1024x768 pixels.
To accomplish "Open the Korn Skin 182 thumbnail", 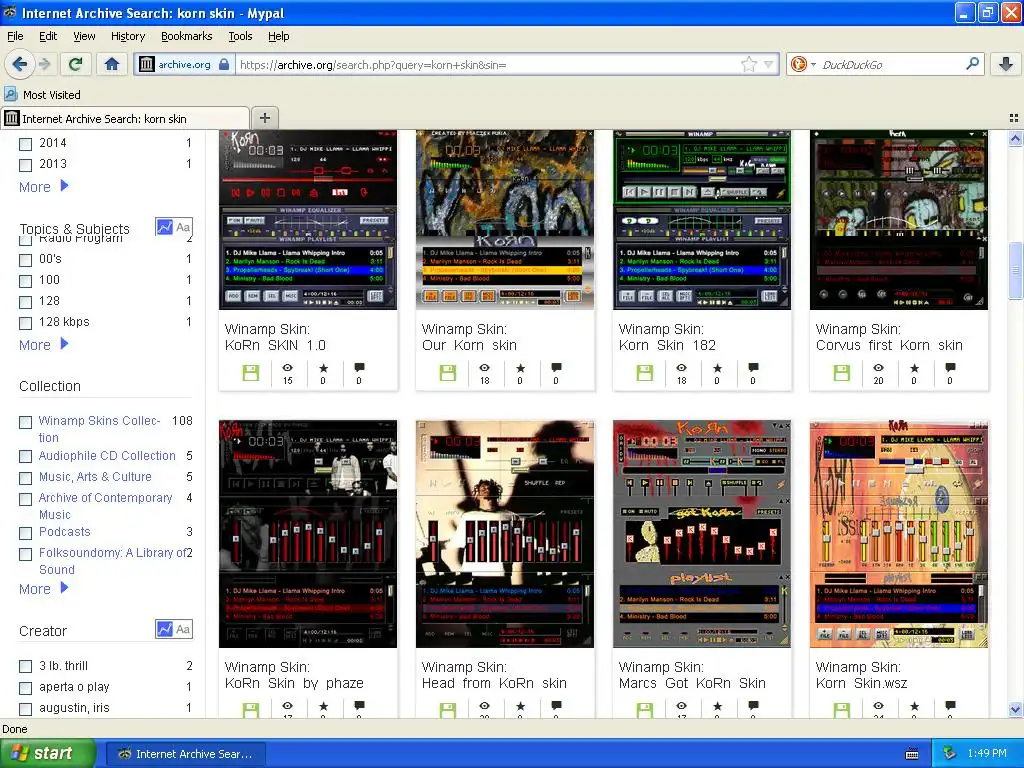I will [701, 219].
